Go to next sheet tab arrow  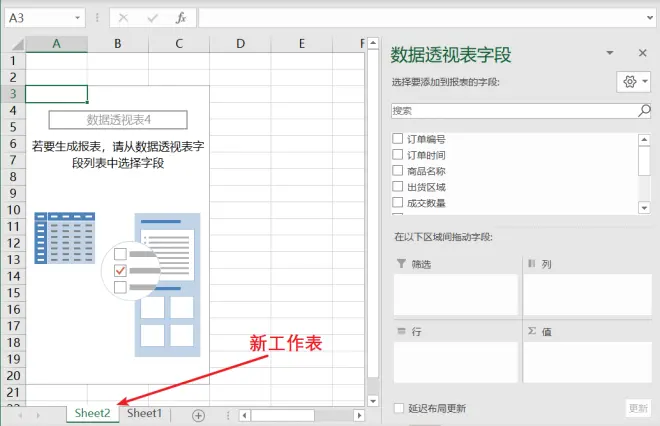pos(38,415)
